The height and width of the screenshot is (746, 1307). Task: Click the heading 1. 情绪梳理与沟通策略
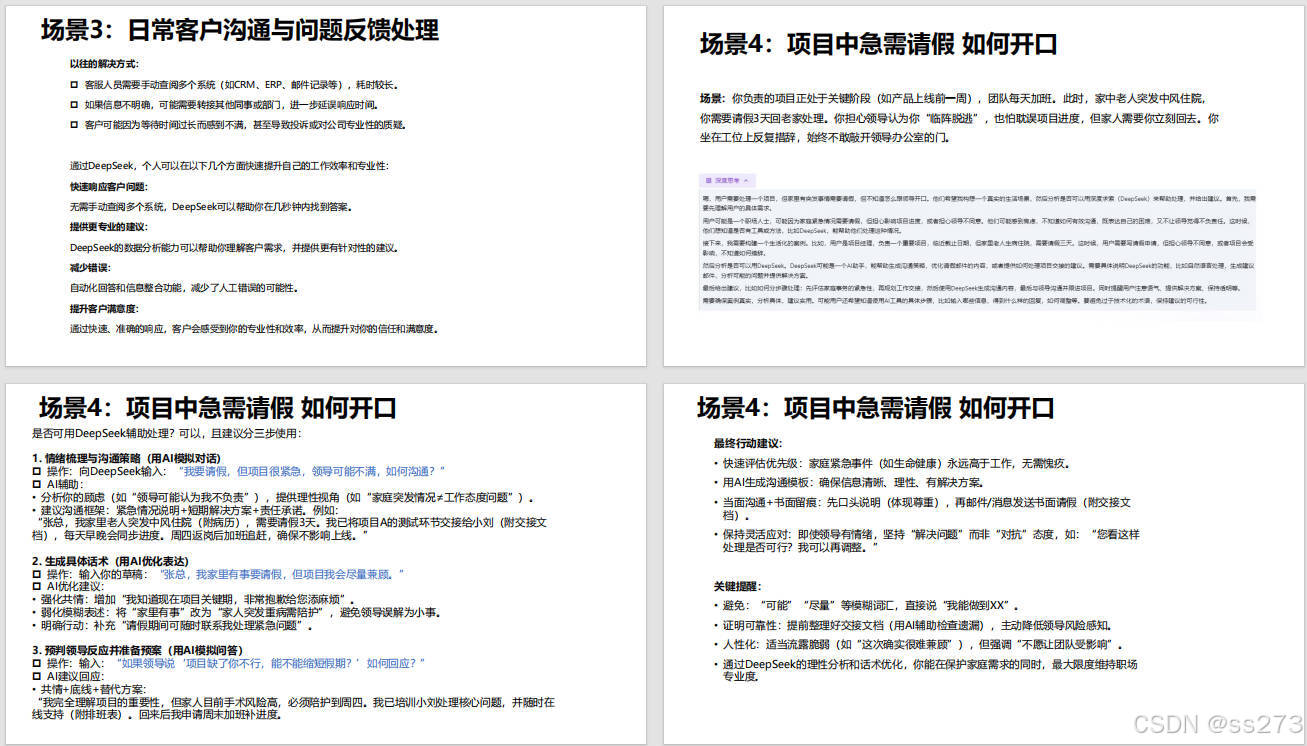click(126, 458)
